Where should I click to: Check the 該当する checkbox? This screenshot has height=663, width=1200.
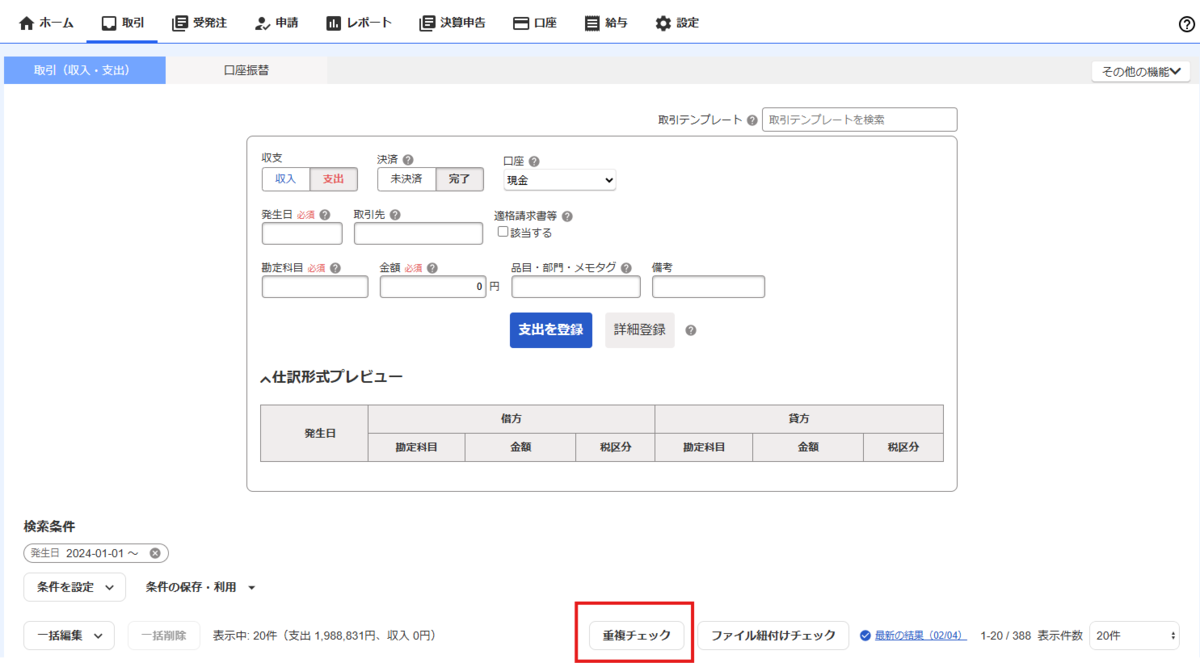click(x=503, y=232)
